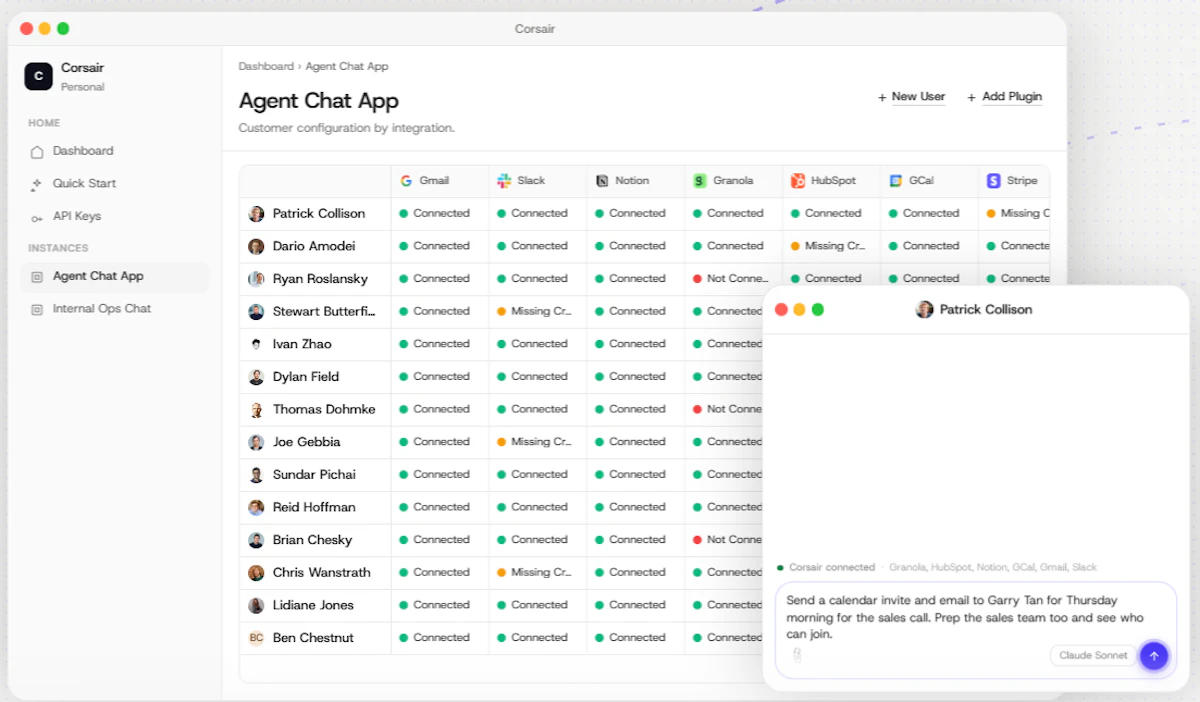Click Sundar Pichai's avatar in the table
The width and height of the screenshot is (1200, 702).
257,475
